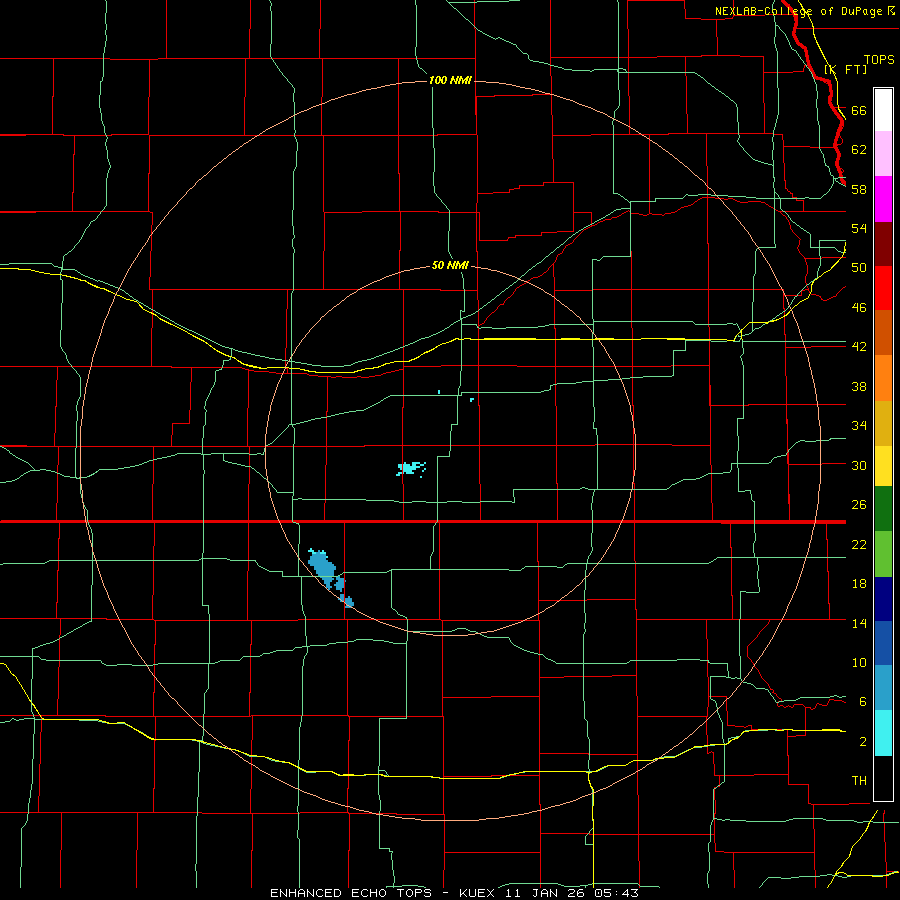Click the 50 NMI range ring label
The image size is (900, 900).
(450, 265)
